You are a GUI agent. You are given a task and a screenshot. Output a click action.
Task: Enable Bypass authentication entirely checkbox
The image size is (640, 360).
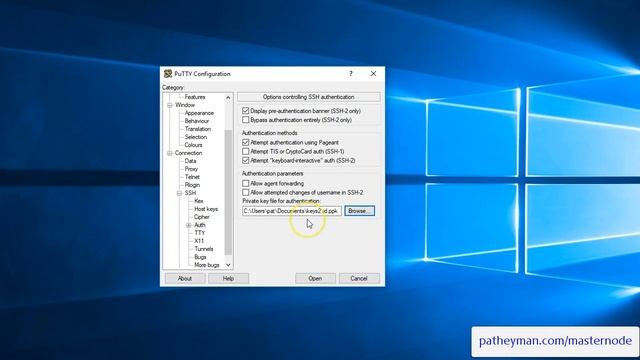[x=245, y=120]
